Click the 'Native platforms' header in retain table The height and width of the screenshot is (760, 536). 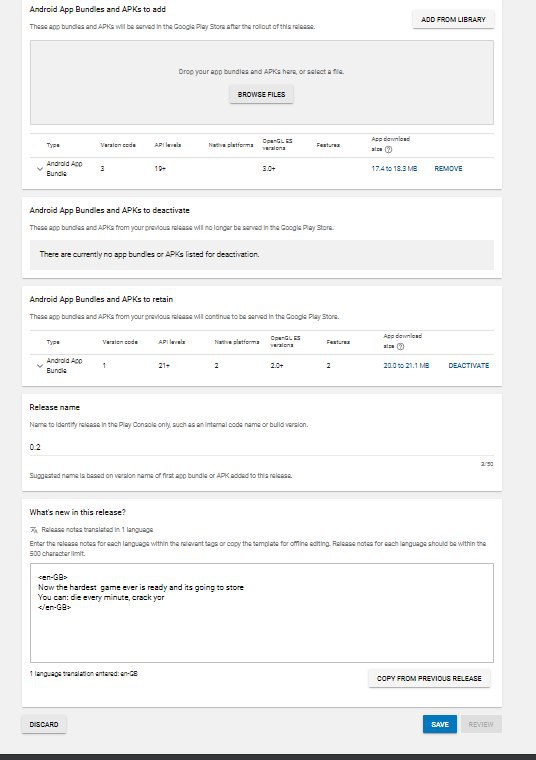[236, 342]
